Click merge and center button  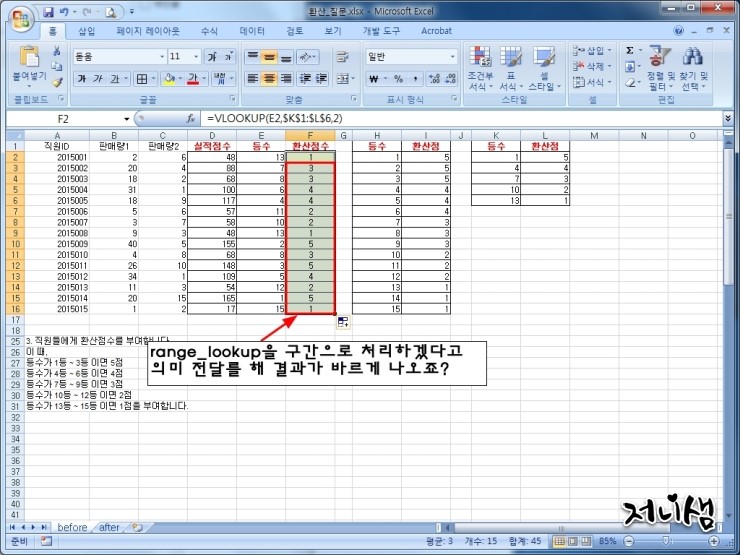coord(343,79)
